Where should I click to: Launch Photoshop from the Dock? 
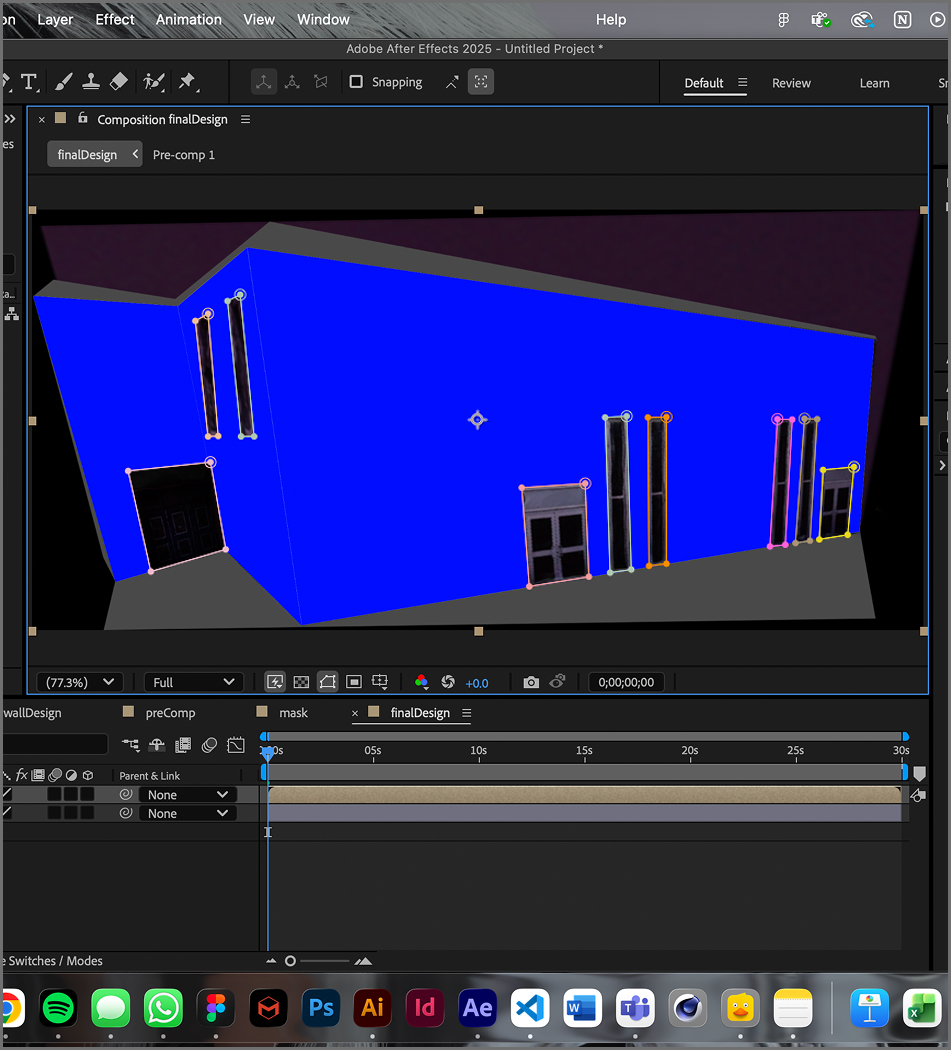point(321,1008)
